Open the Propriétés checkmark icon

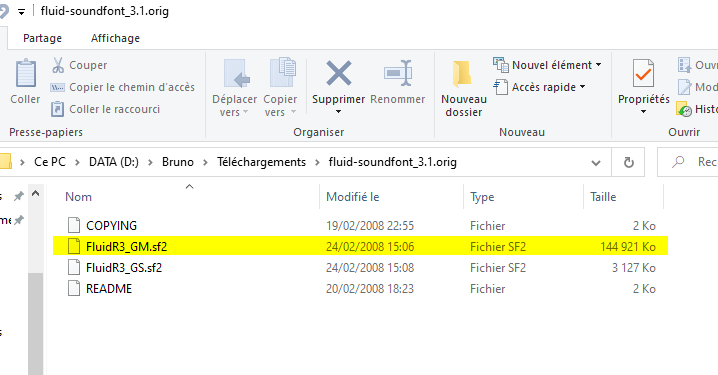point(643,73)
